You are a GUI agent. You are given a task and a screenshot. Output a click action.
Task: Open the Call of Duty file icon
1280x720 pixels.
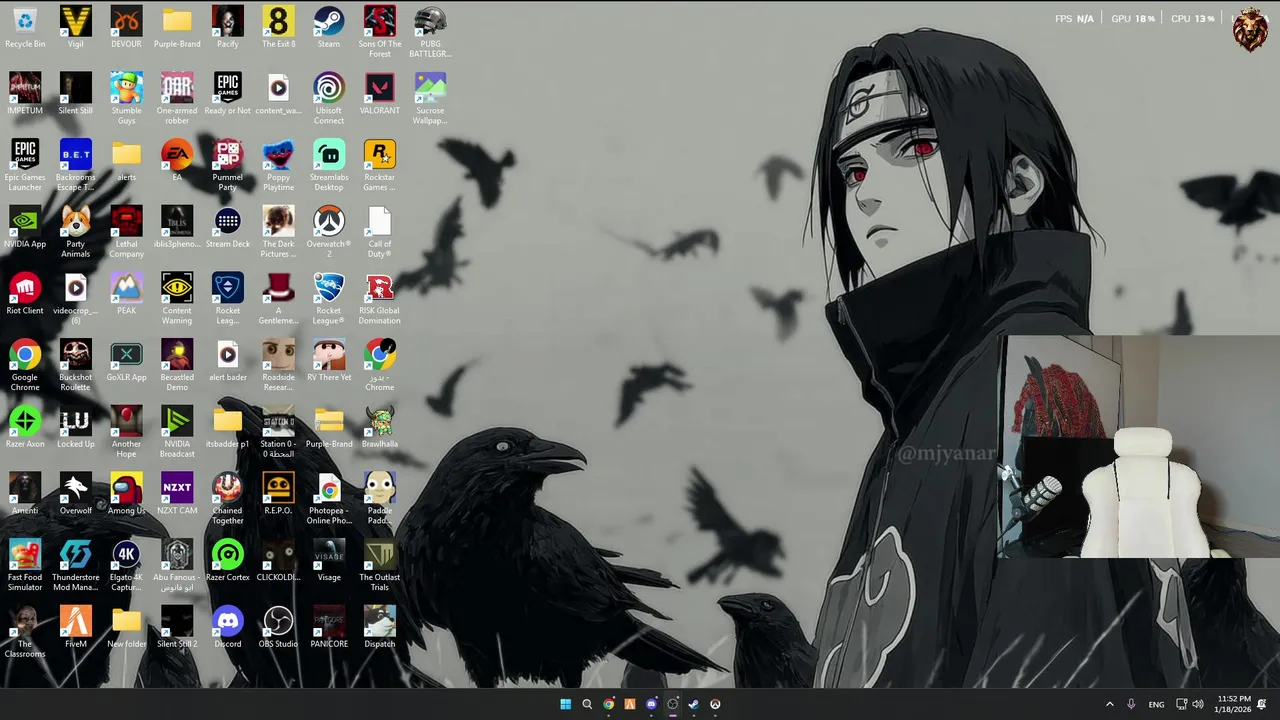coord(380,232)
